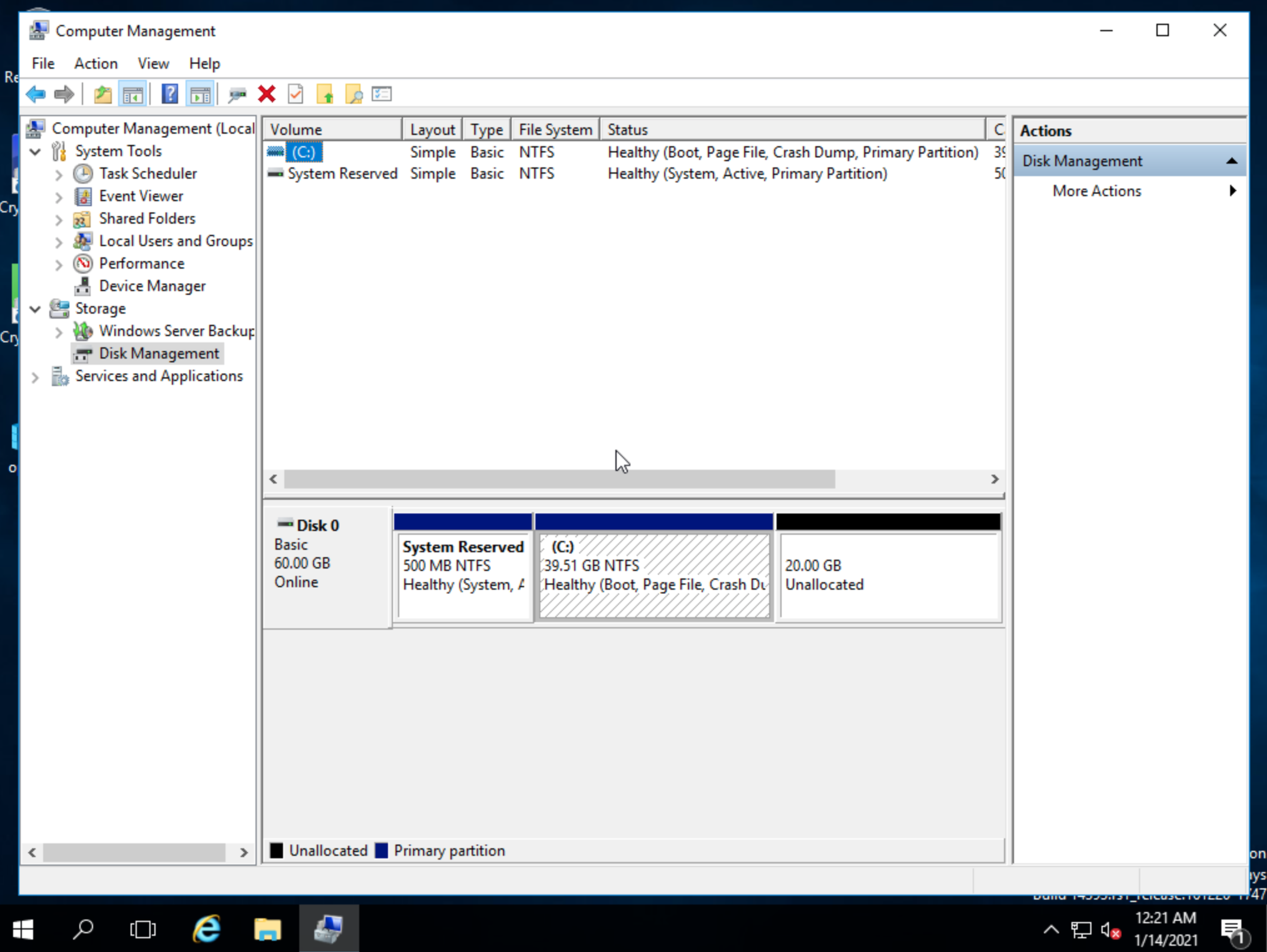Click the Stop icon in toolbar
1267x952 pixels.
(x=266, y=93)
